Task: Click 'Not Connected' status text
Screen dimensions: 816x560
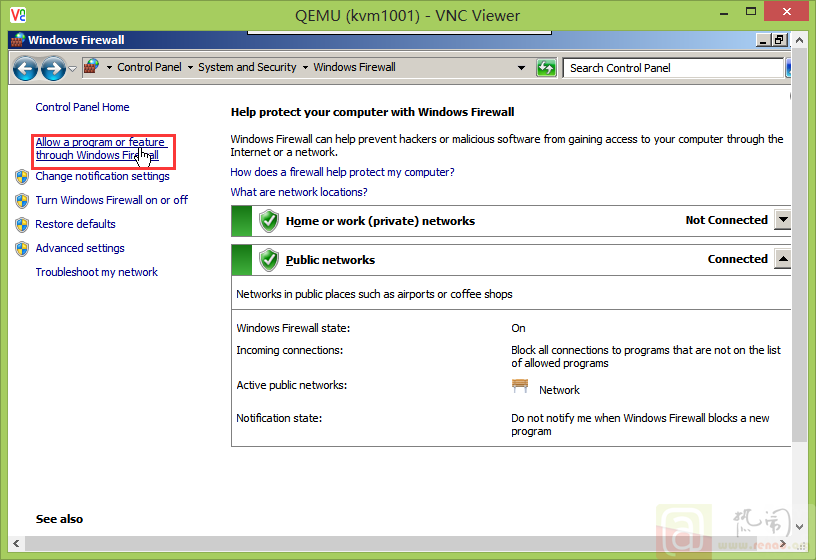Action: point(726,220)
